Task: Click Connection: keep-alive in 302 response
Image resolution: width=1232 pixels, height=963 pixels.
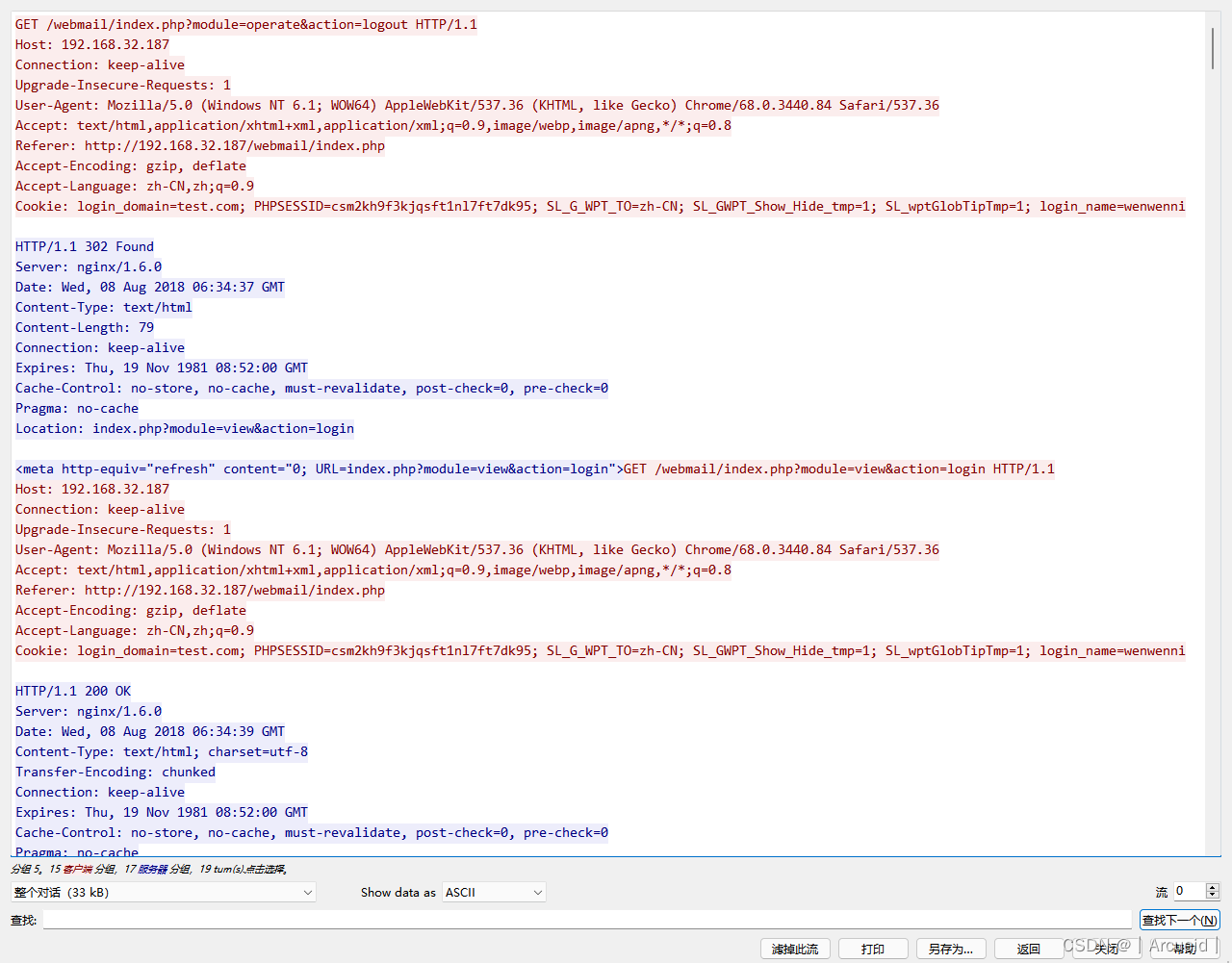Action: click(x=100, y=347)
